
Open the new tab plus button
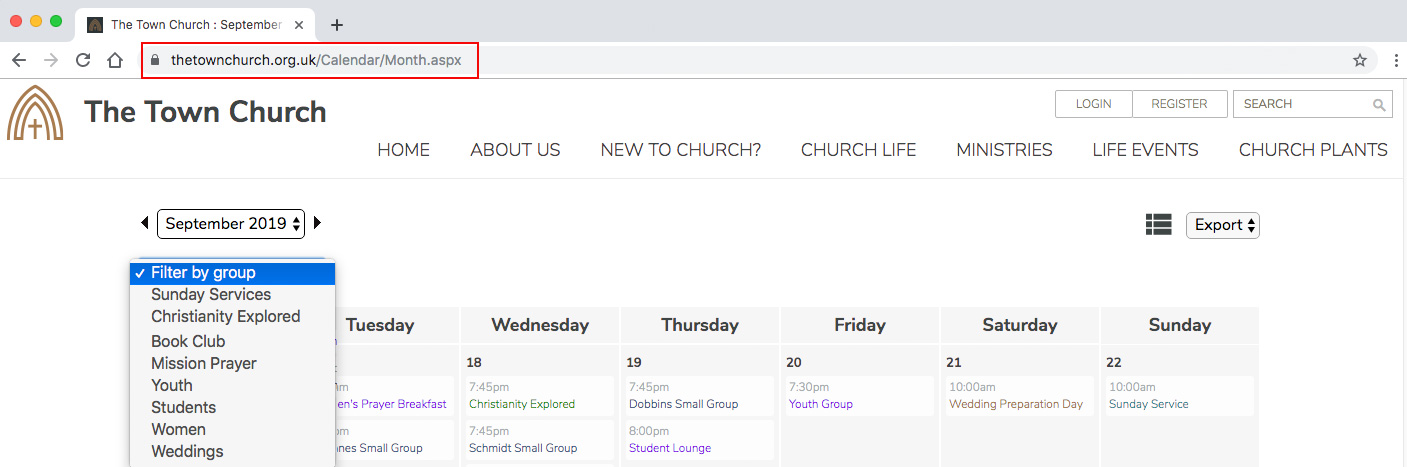337,25
